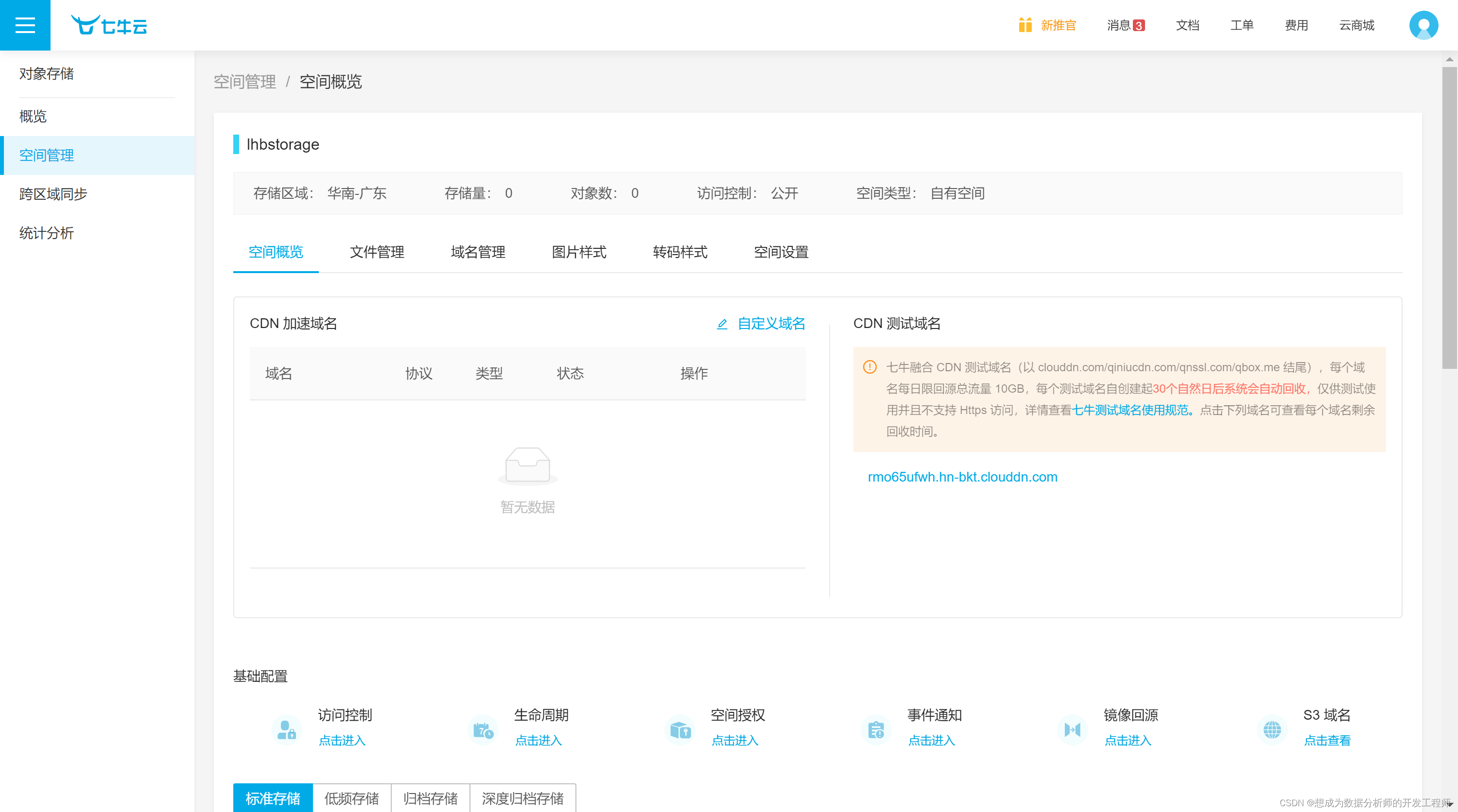Switch to the 空间概览 tab
1458x812 pixels.
click(x=276, y=252)
